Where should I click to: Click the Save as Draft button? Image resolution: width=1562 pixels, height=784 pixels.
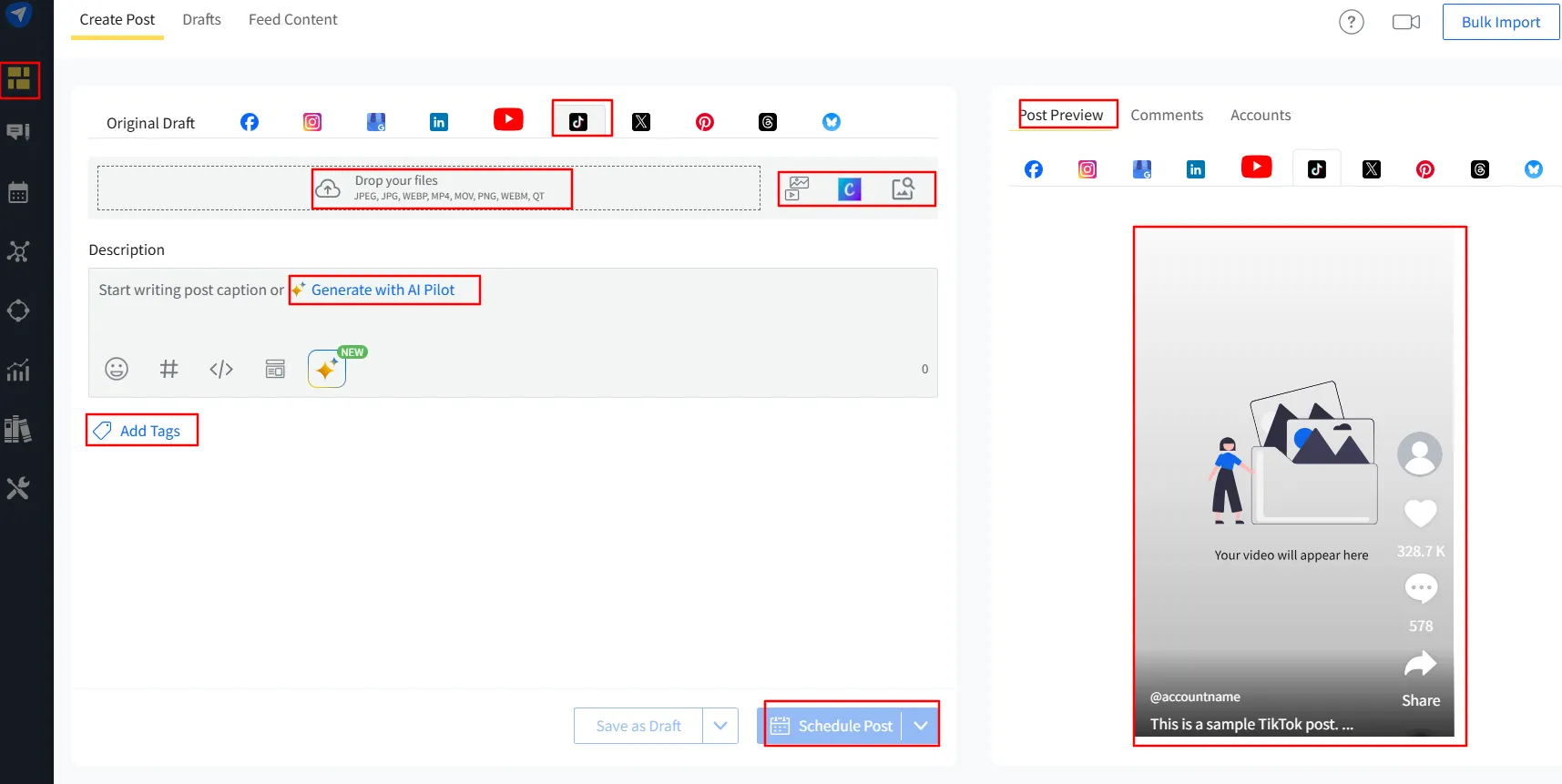click(x=638, y=726)
